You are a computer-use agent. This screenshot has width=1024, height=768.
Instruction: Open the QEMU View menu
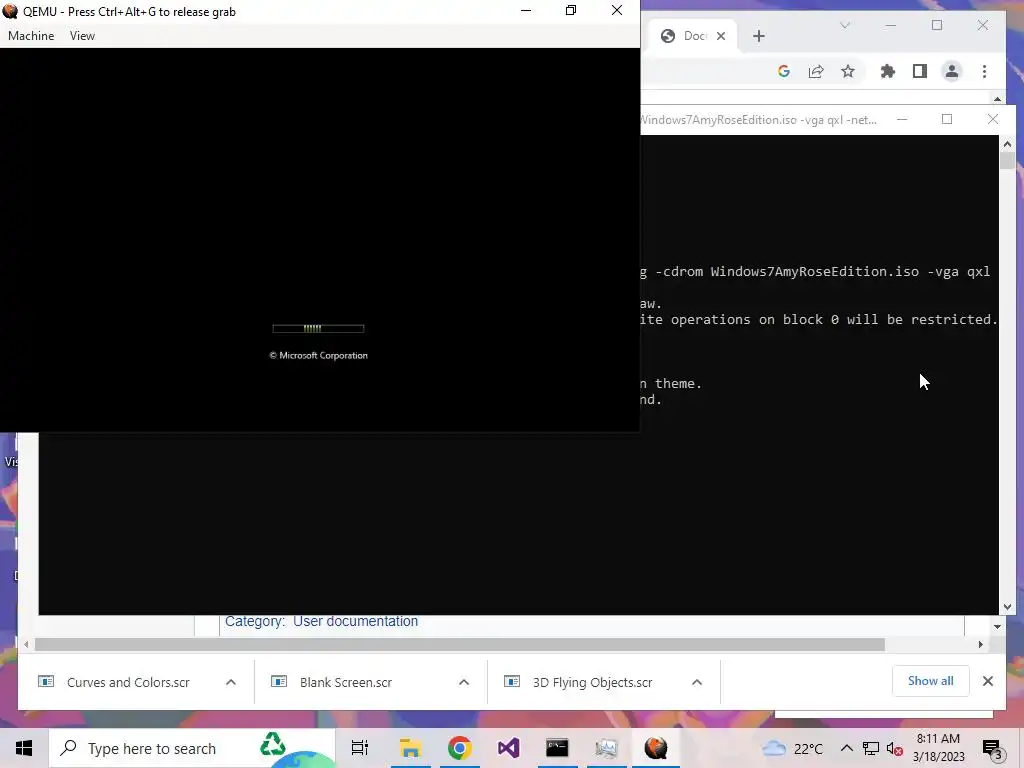point(82,36)
